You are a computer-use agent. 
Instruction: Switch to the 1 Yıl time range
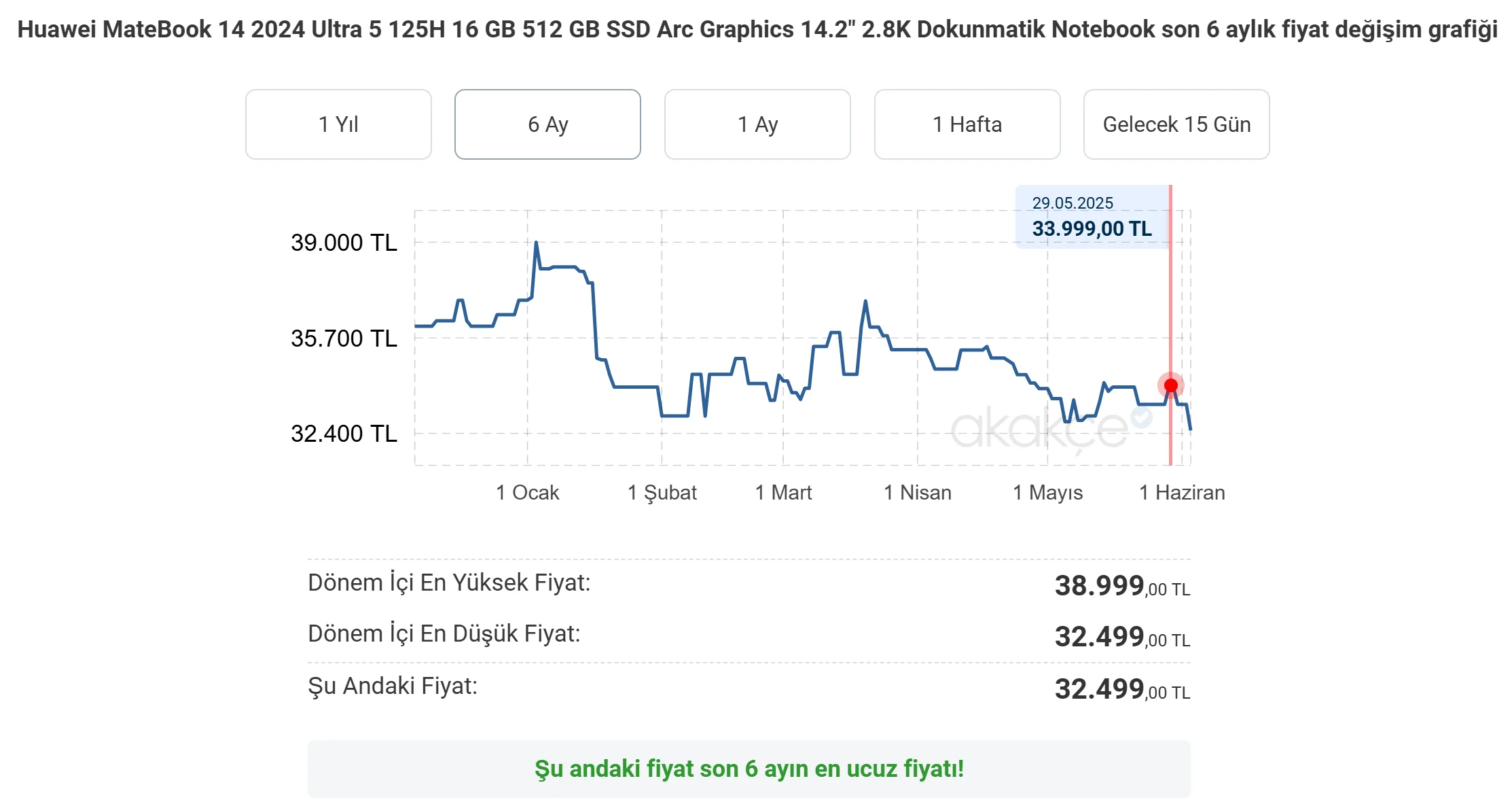click(x=338, y=124)
